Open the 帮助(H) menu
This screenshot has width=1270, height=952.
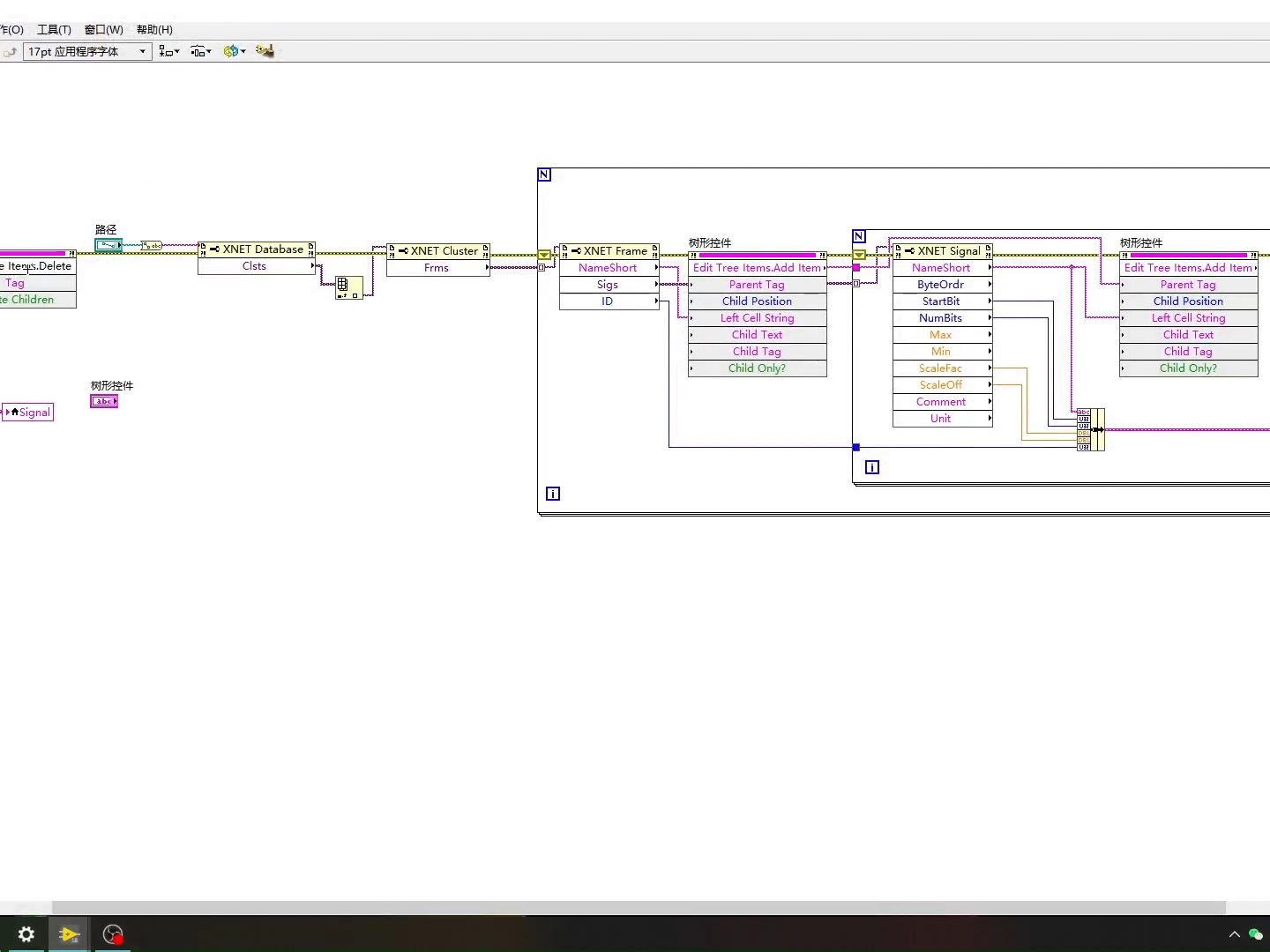(x=154, y=29)
